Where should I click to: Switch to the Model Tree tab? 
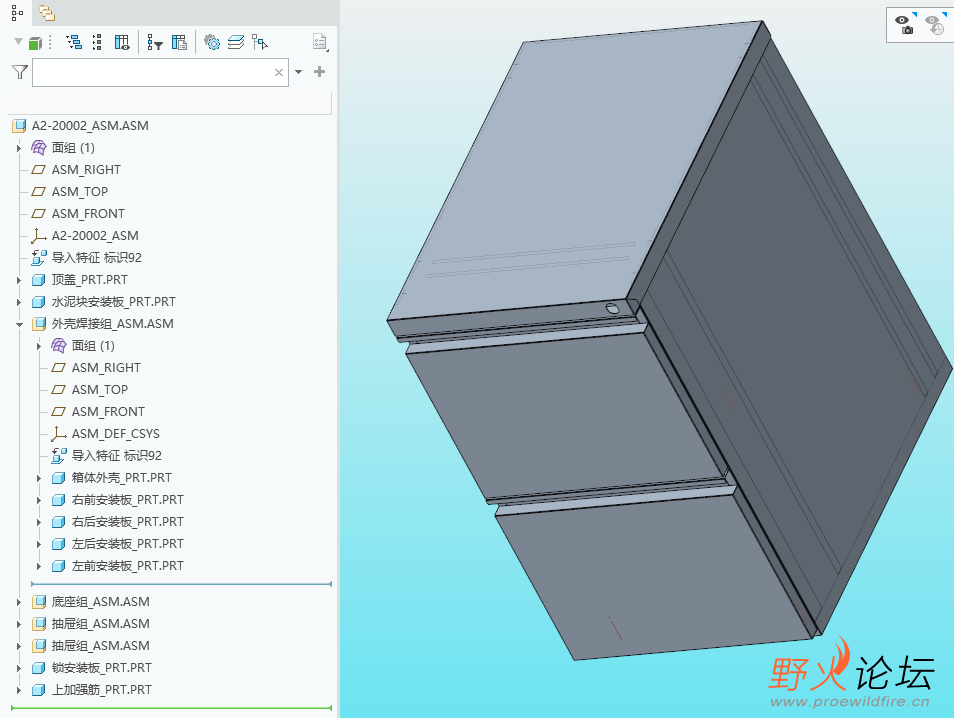(17, 12)
